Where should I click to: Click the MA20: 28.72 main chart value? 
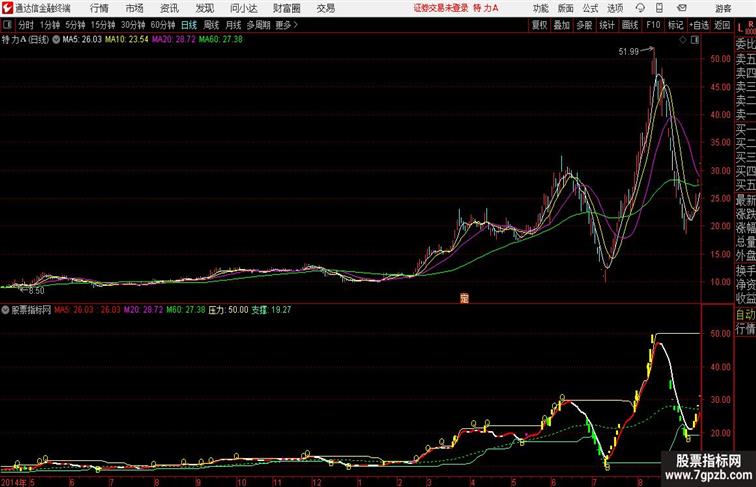pos(174,40)
